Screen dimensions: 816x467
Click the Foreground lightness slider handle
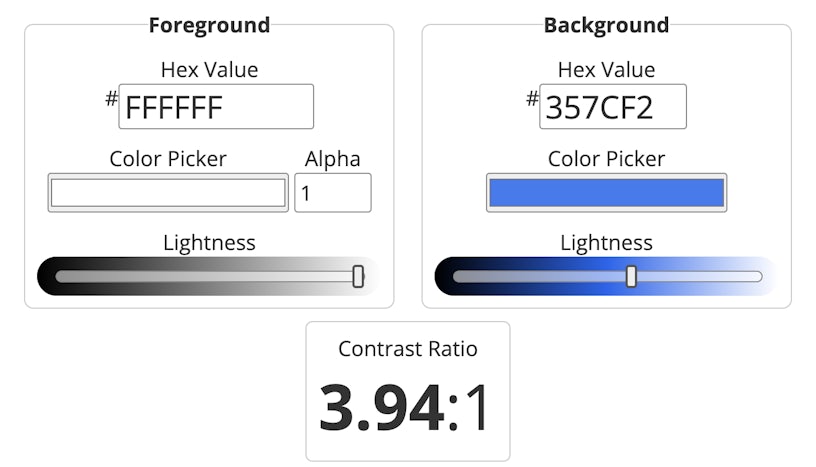(358, 277)
